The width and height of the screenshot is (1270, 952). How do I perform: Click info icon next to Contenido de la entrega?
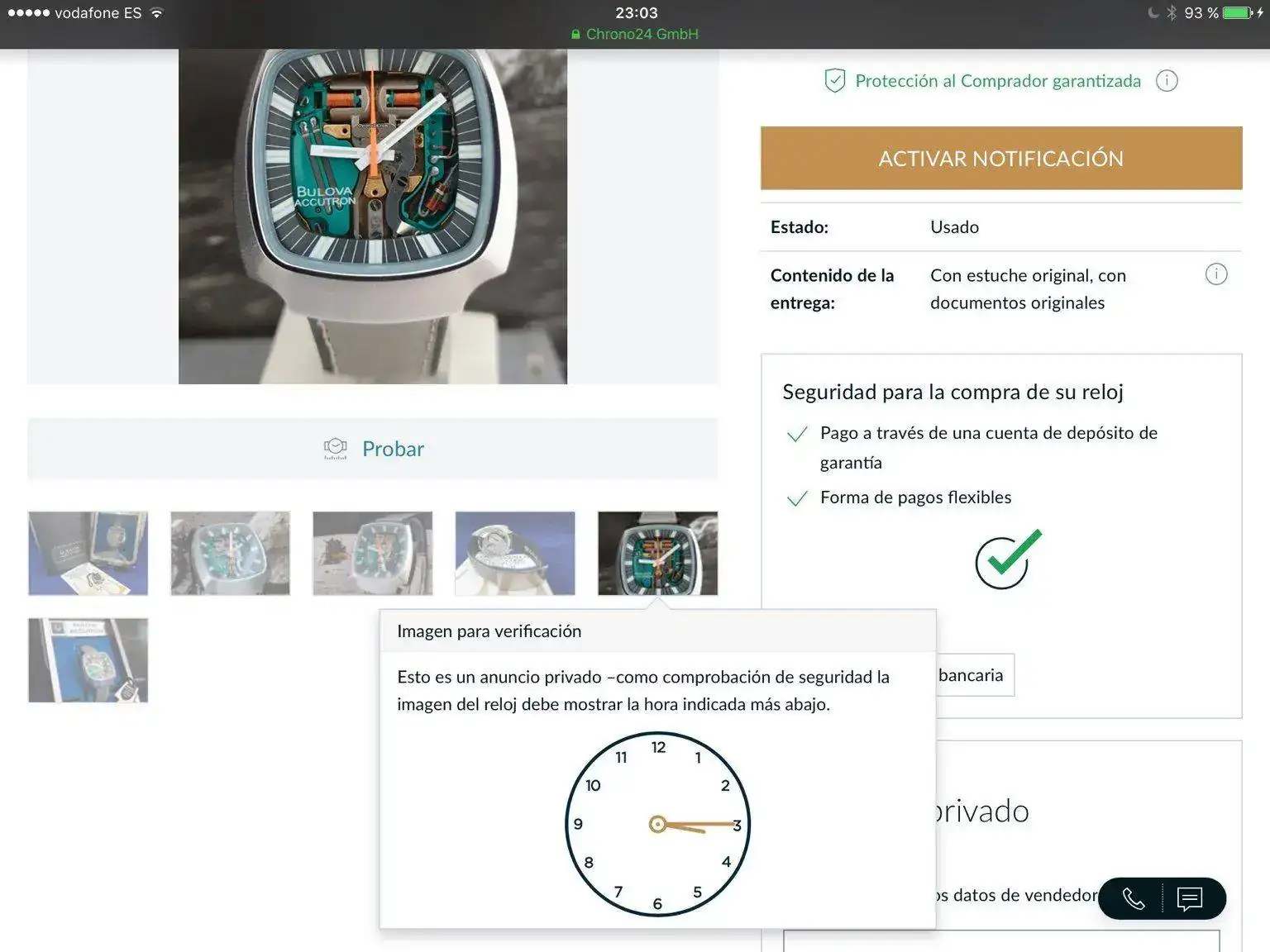1215,274
